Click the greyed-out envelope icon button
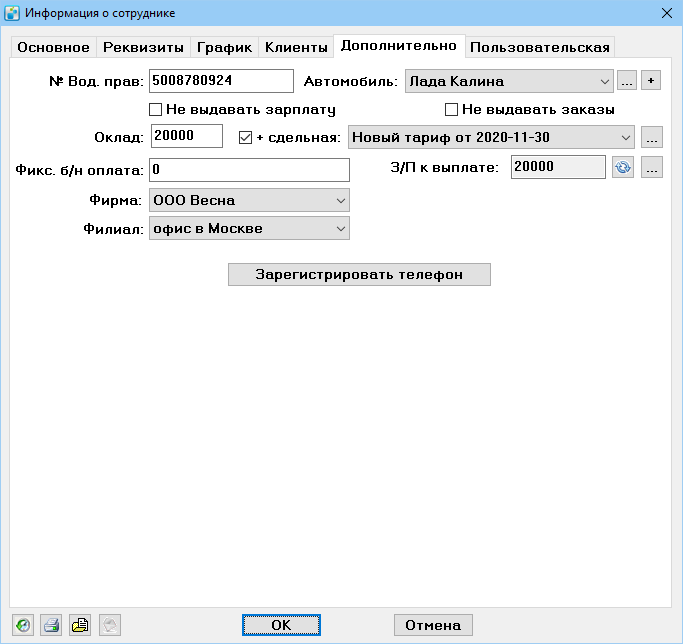 point(110,625)
